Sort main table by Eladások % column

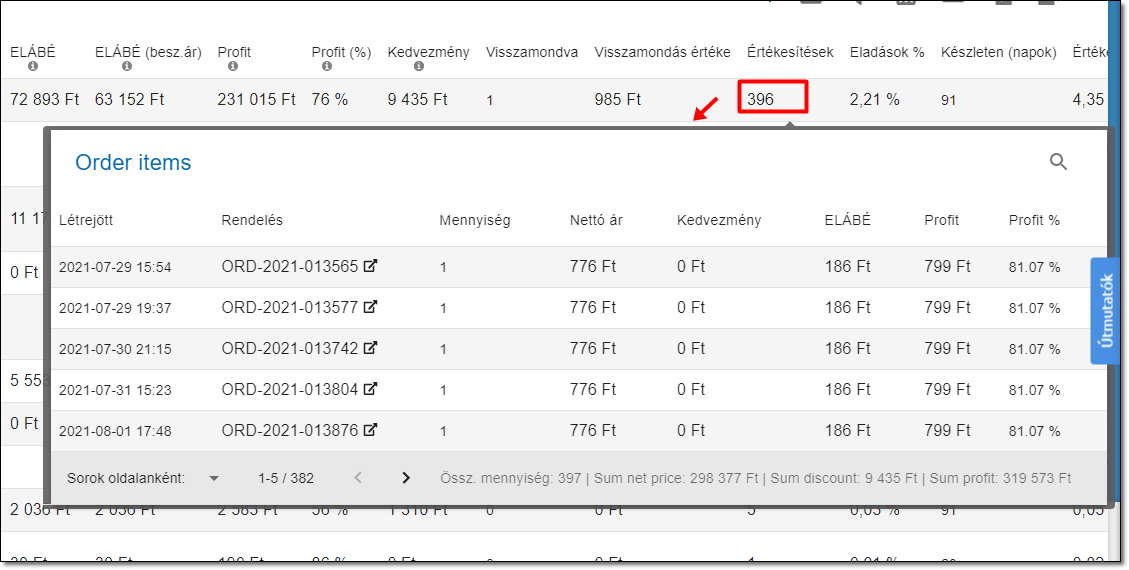tap(887, 52)
